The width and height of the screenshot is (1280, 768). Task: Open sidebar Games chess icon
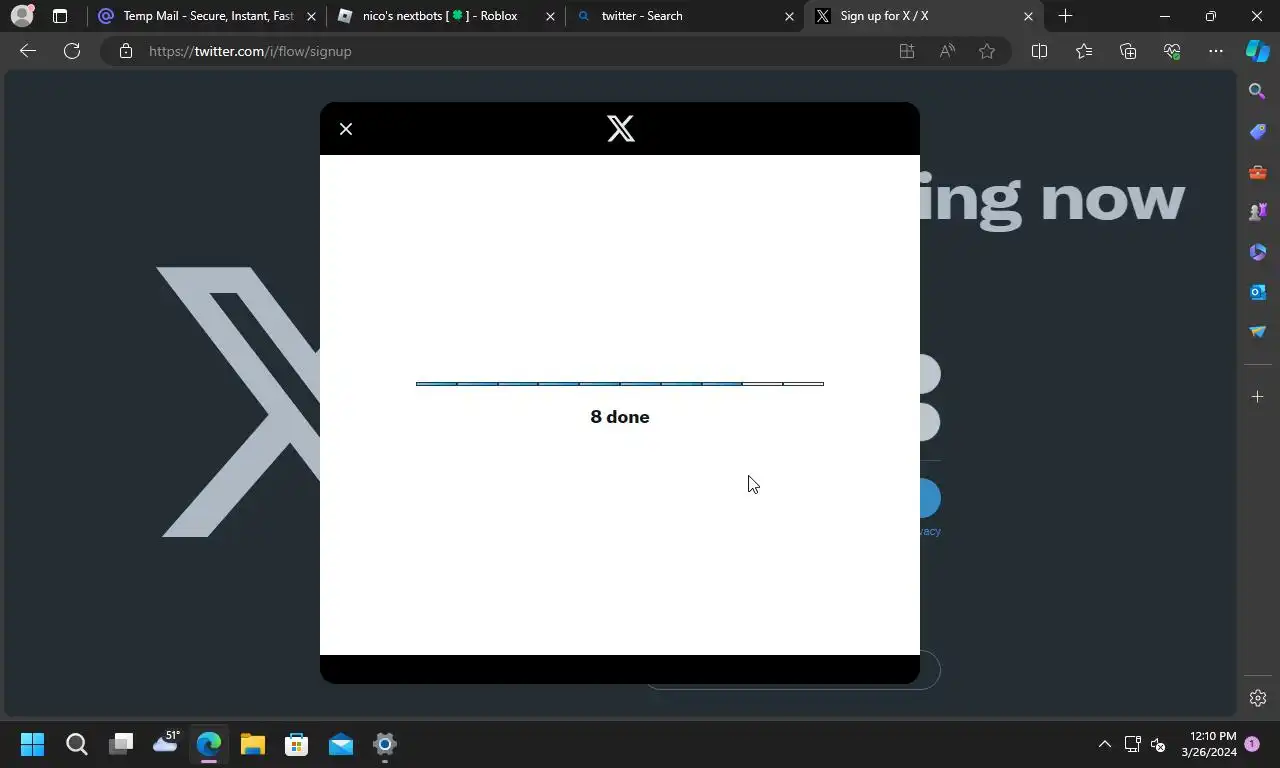[x=1258, y=212]
